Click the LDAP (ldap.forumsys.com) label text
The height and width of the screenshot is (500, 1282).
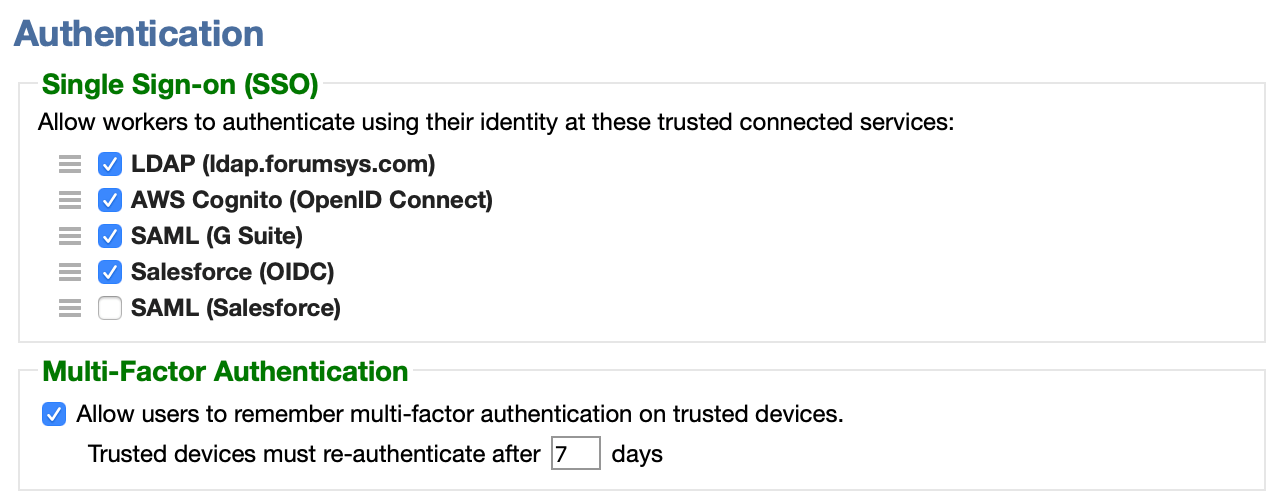coord(283,164)
